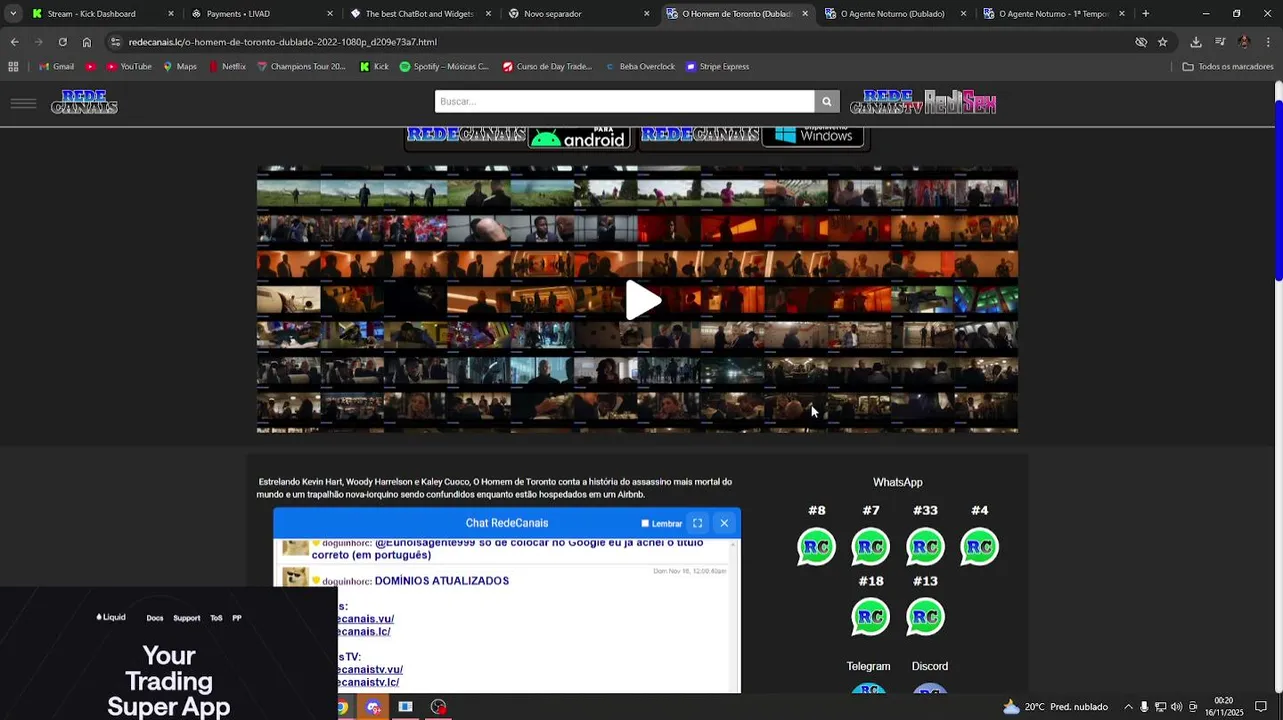Open the Gmail bookmark
The image size is (1283, 720).
56,67
